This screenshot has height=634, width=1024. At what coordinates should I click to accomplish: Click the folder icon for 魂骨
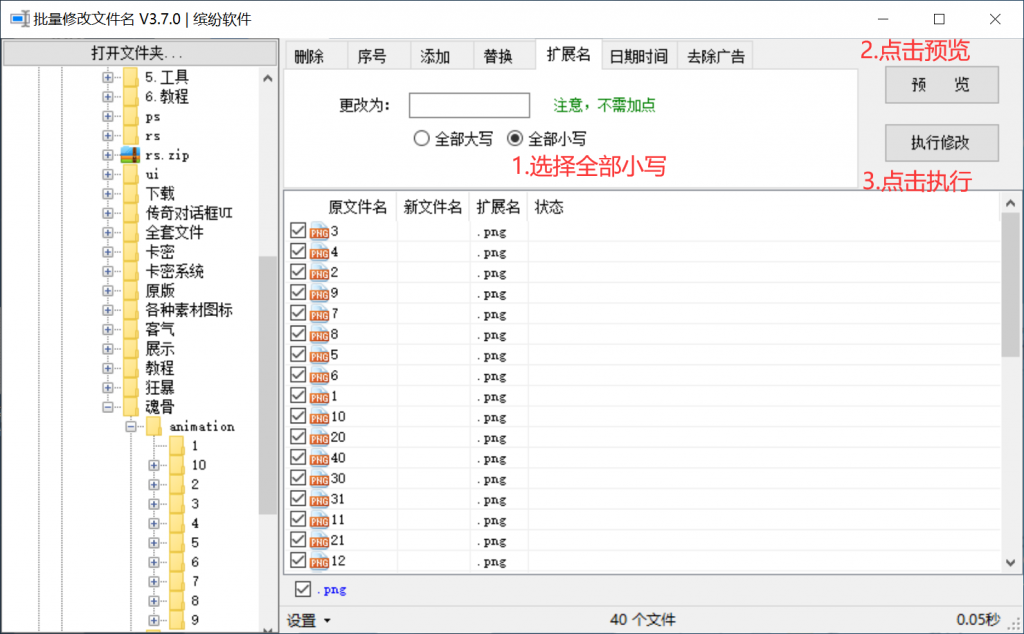coord(131,407)
